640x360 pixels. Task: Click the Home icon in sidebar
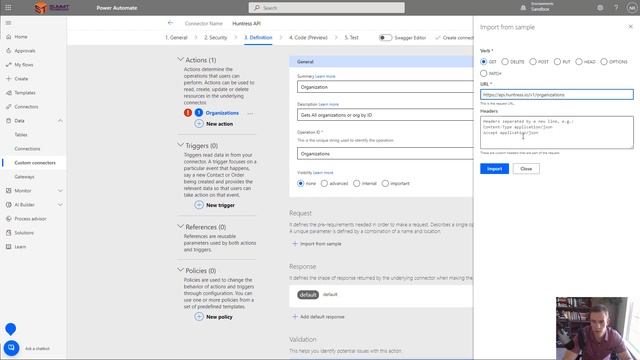coord(9,37)
